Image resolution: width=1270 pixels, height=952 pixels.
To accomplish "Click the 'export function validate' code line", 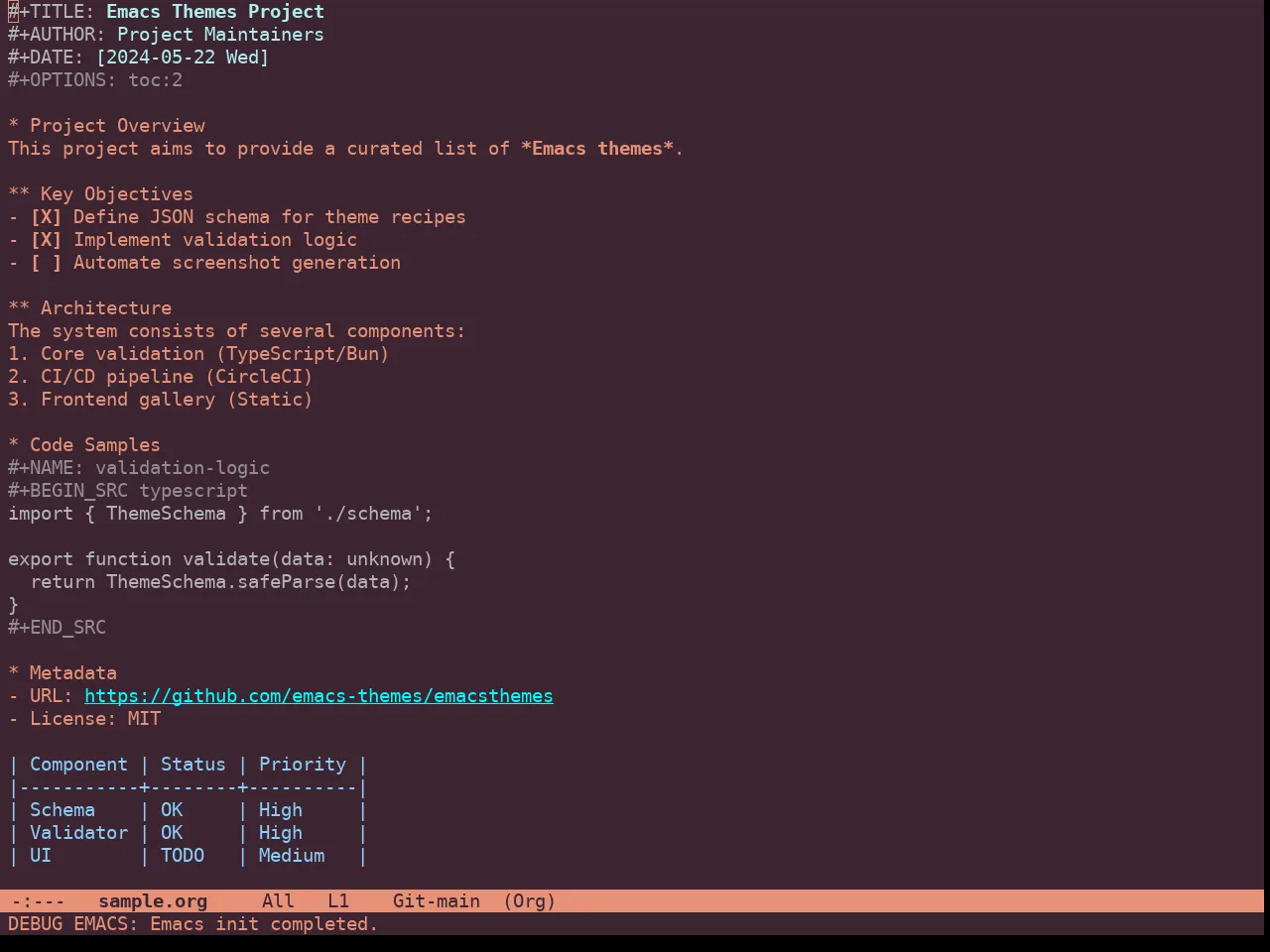I will point(231,559).
